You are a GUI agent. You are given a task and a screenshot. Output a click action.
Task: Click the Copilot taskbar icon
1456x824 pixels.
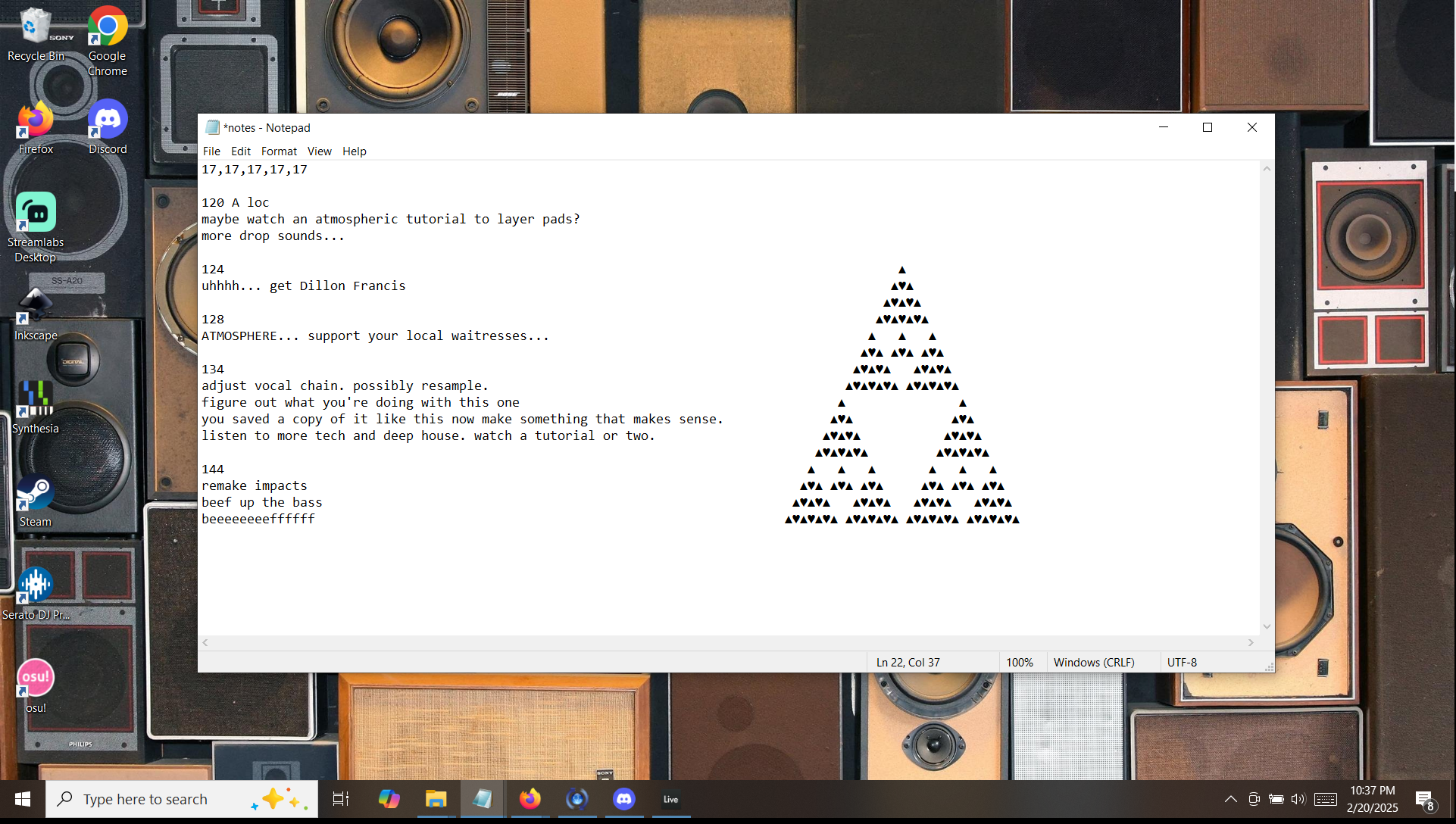(x=389, y=799)
